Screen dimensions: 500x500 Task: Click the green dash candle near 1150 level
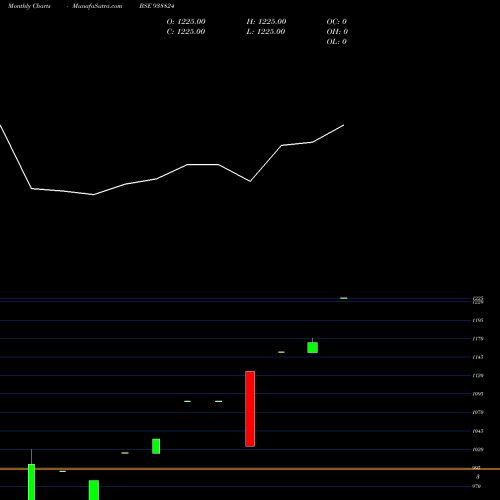281,352
